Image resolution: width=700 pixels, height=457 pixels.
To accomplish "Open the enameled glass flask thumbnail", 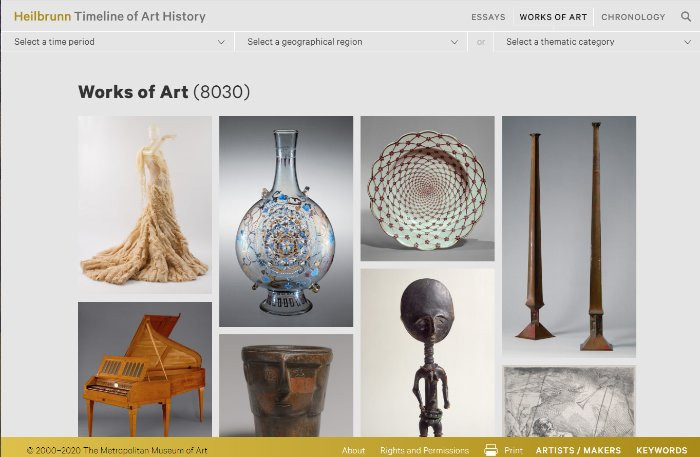I will coord(286,221).
